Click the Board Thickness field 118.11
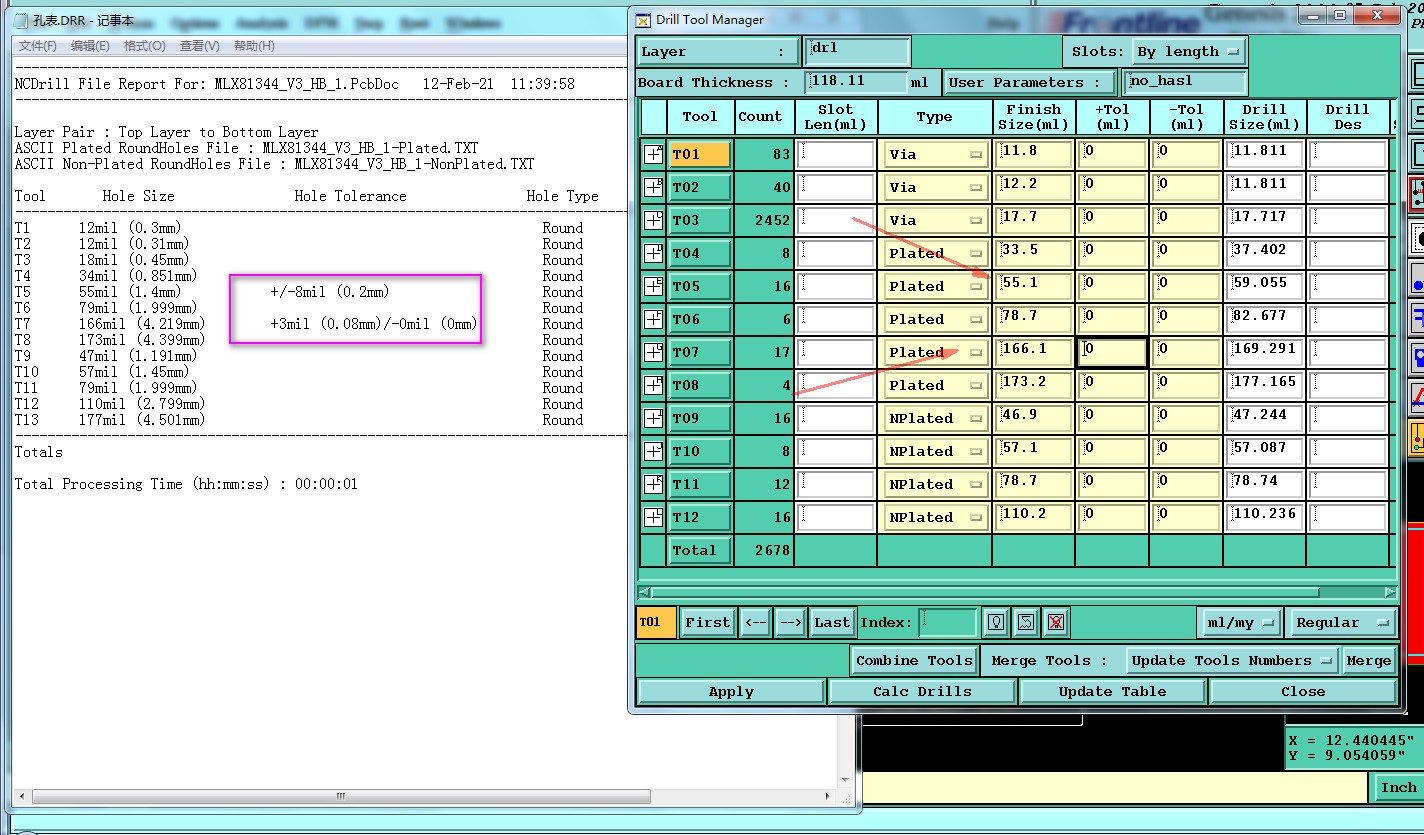This screenshot has height=835, width=1424. click(856, 82)
